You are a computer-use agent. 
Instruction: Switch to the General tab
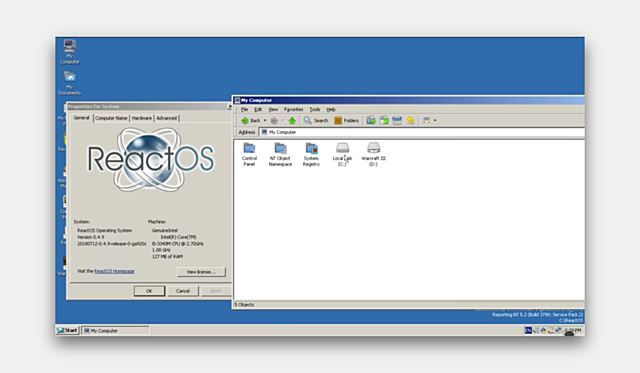[81, 118]
